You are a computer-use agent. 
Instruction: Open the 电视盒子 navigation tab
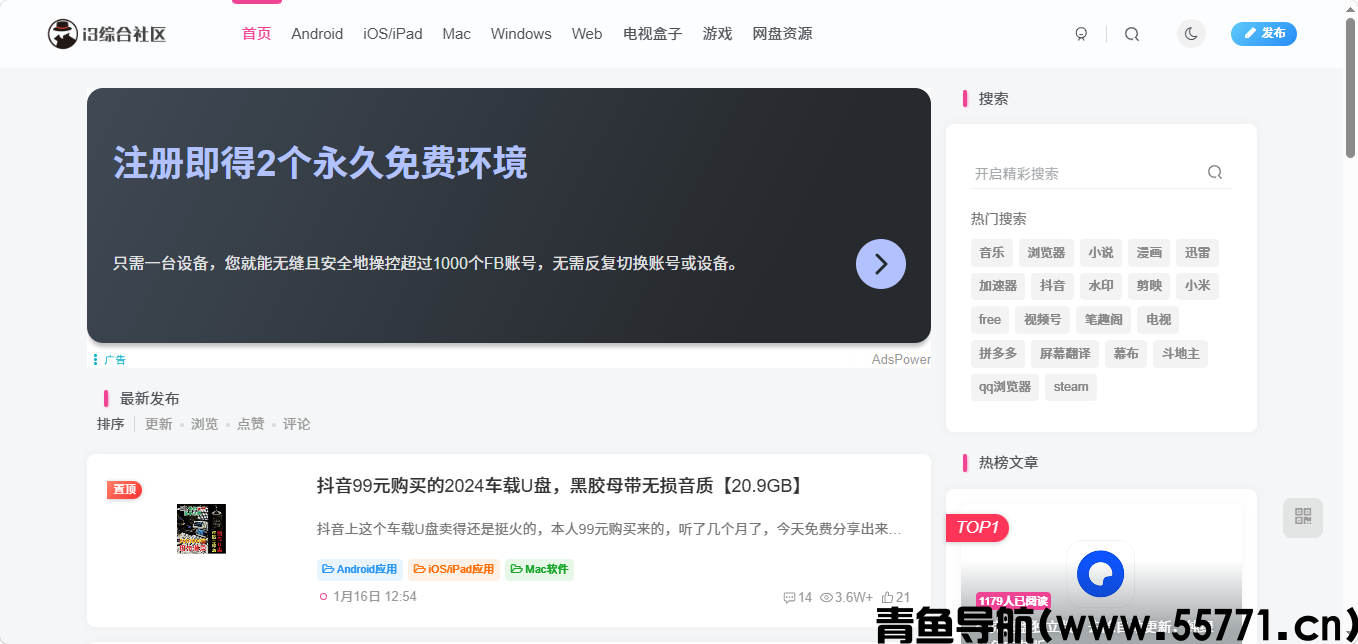pyautogui.click(x=652, y=34)
